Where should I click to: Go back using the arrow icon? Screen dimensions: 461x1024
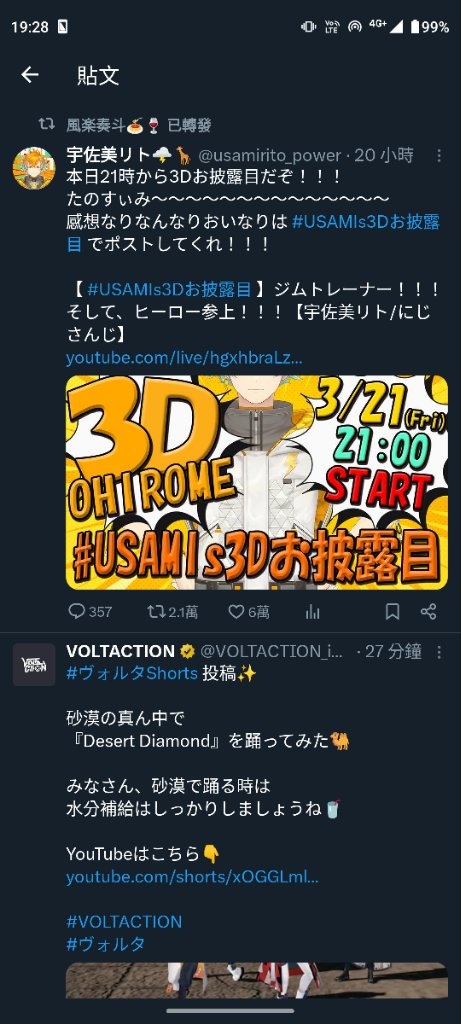tap(30, 75)
